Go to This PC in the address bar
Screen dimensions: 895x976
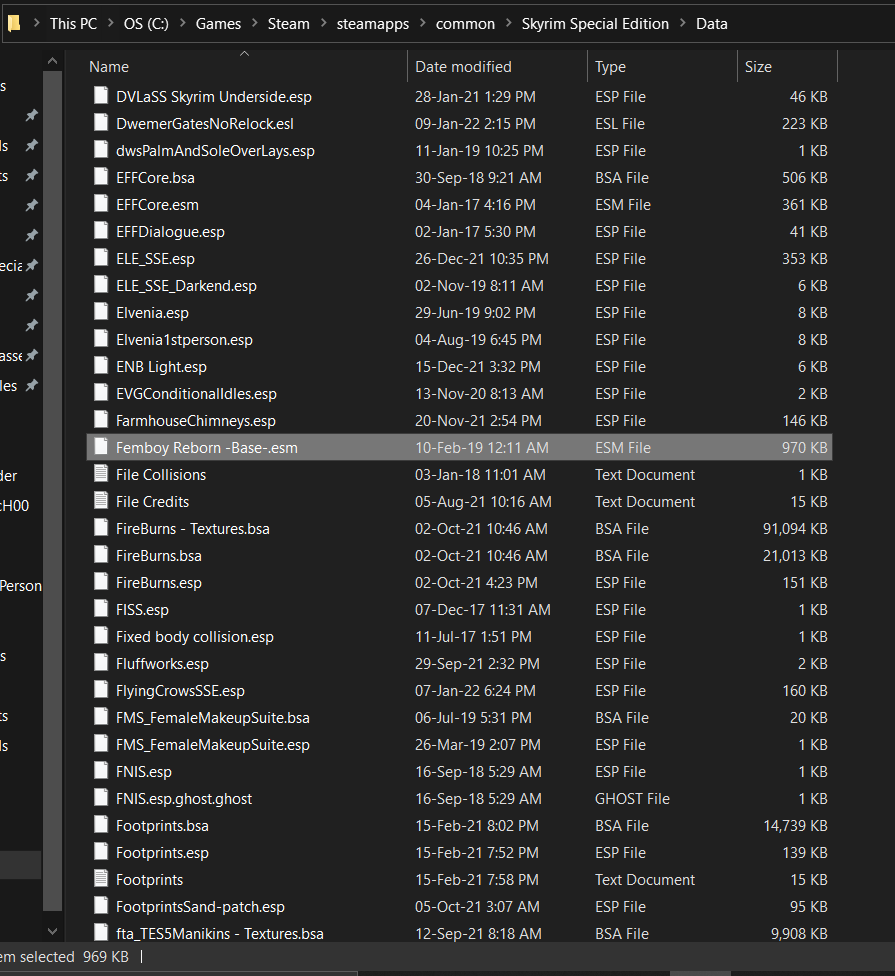pos(73,24)
